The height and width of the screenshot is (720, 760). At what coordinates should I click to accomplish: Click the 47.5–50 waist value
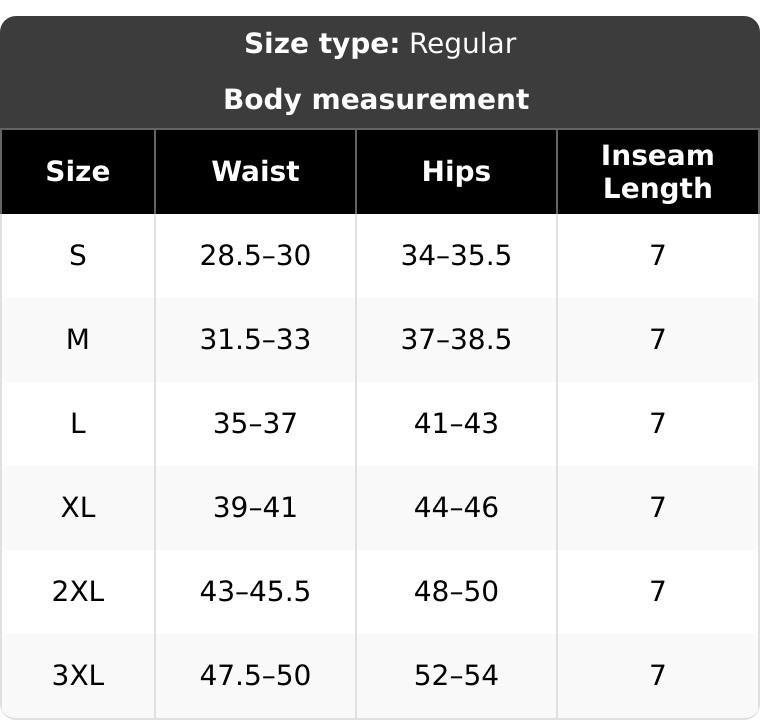[255, 675]
